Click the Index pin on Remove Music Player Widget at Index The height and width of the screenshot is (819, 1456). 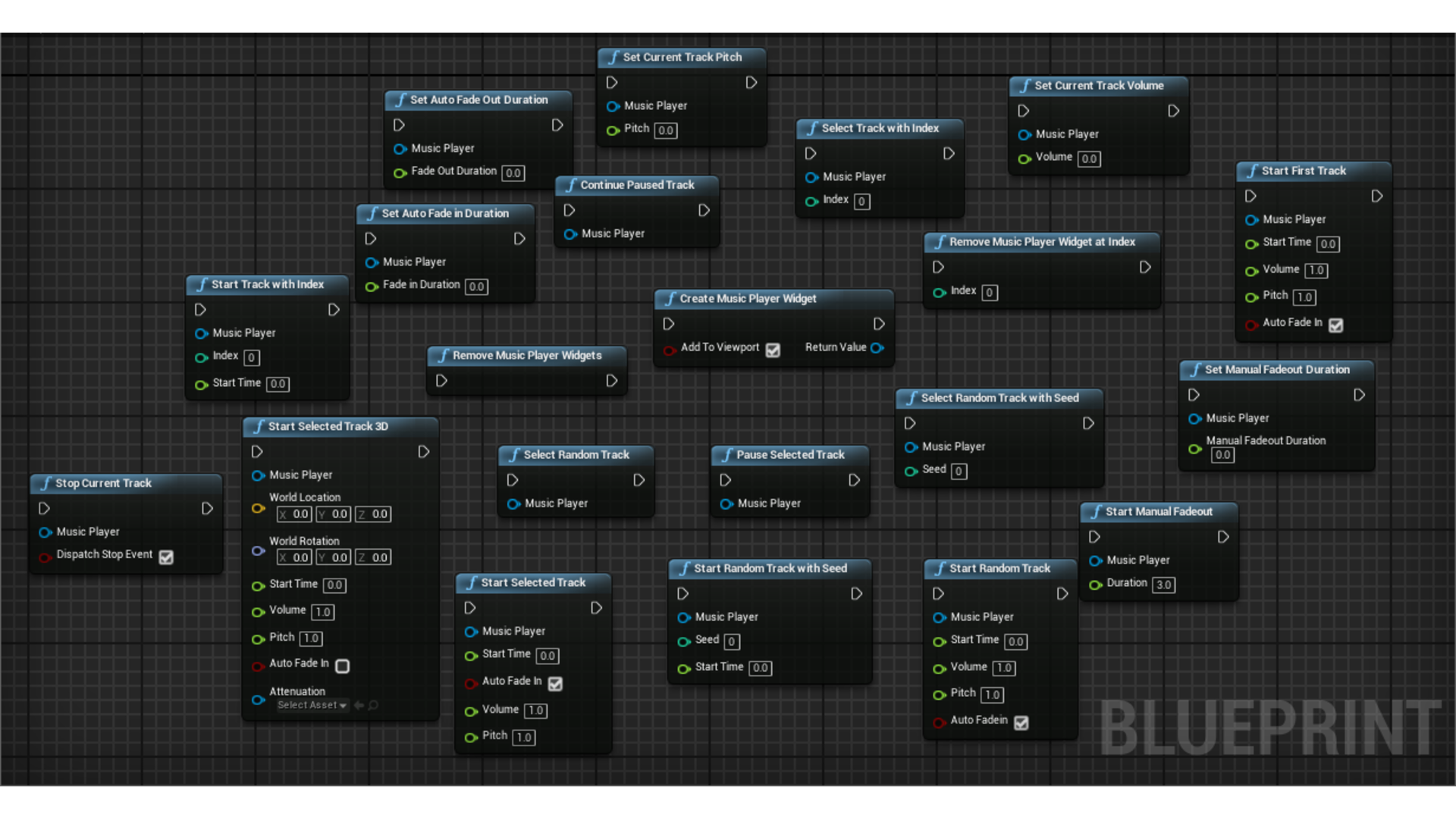click(x=939, y=292)
